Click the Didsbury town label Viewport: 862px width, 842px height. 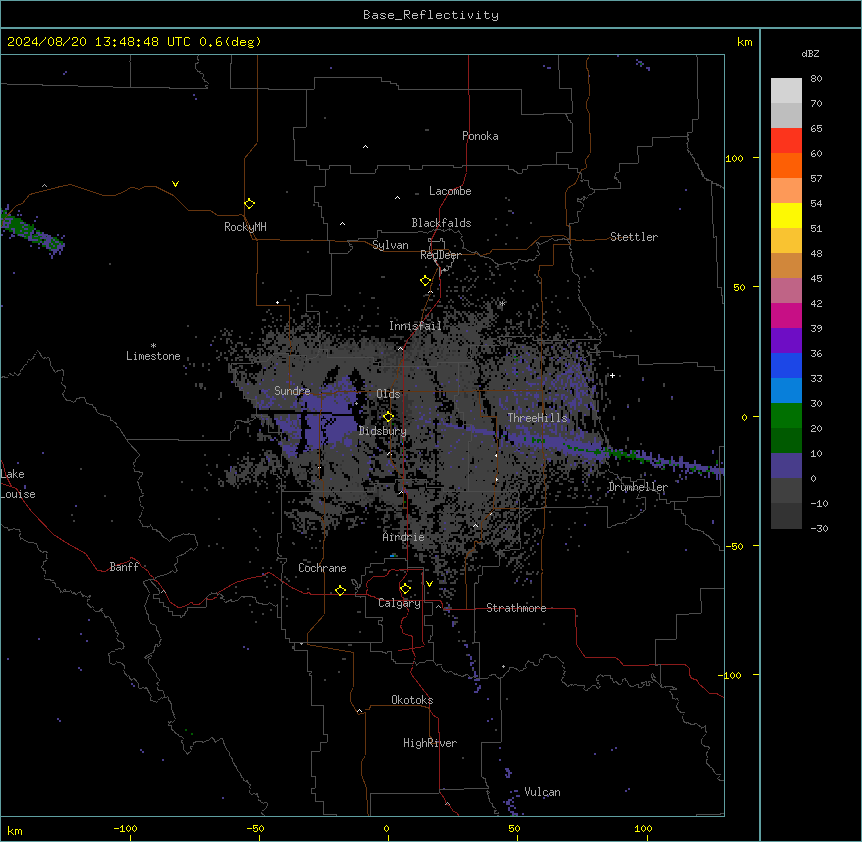[383, 431]
